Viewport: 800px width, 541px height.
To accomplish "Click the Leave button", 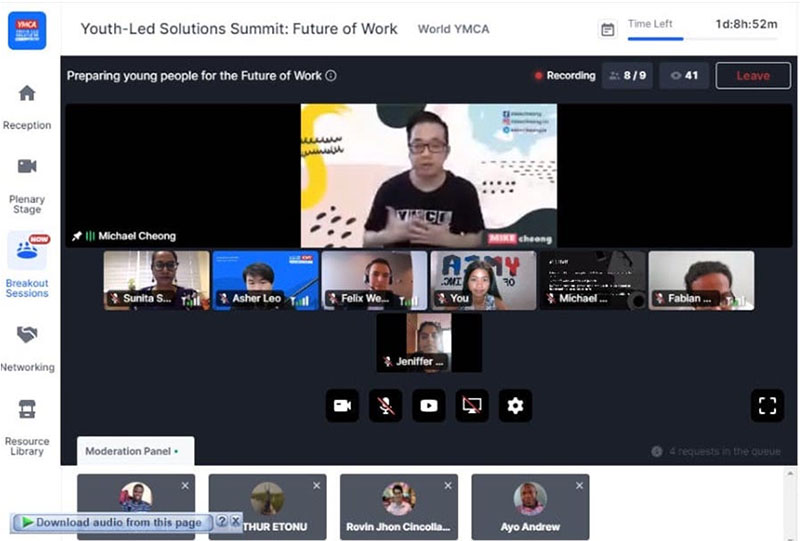I will (753, 76).
